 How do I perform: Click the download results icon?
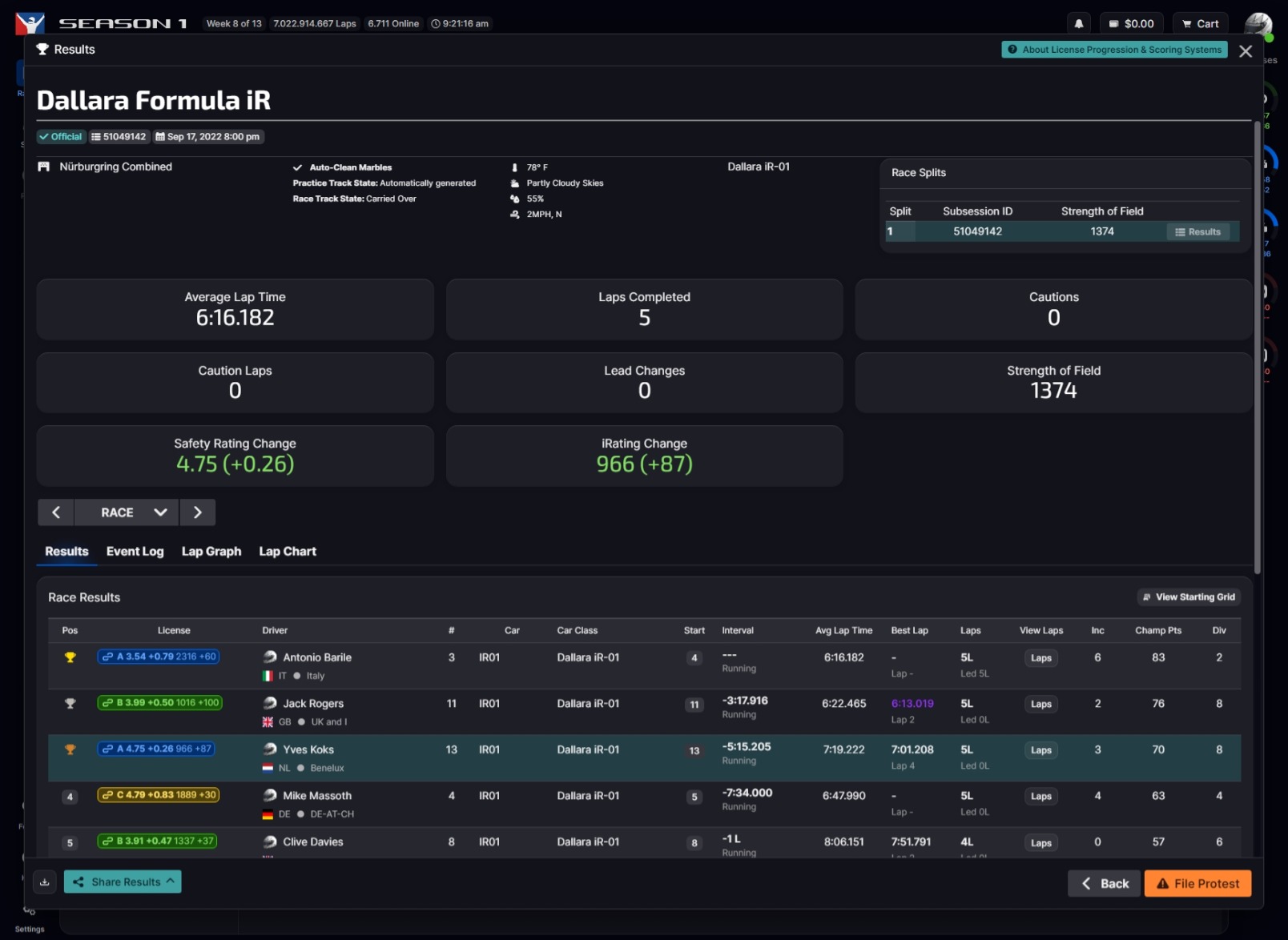click(45, 882)
